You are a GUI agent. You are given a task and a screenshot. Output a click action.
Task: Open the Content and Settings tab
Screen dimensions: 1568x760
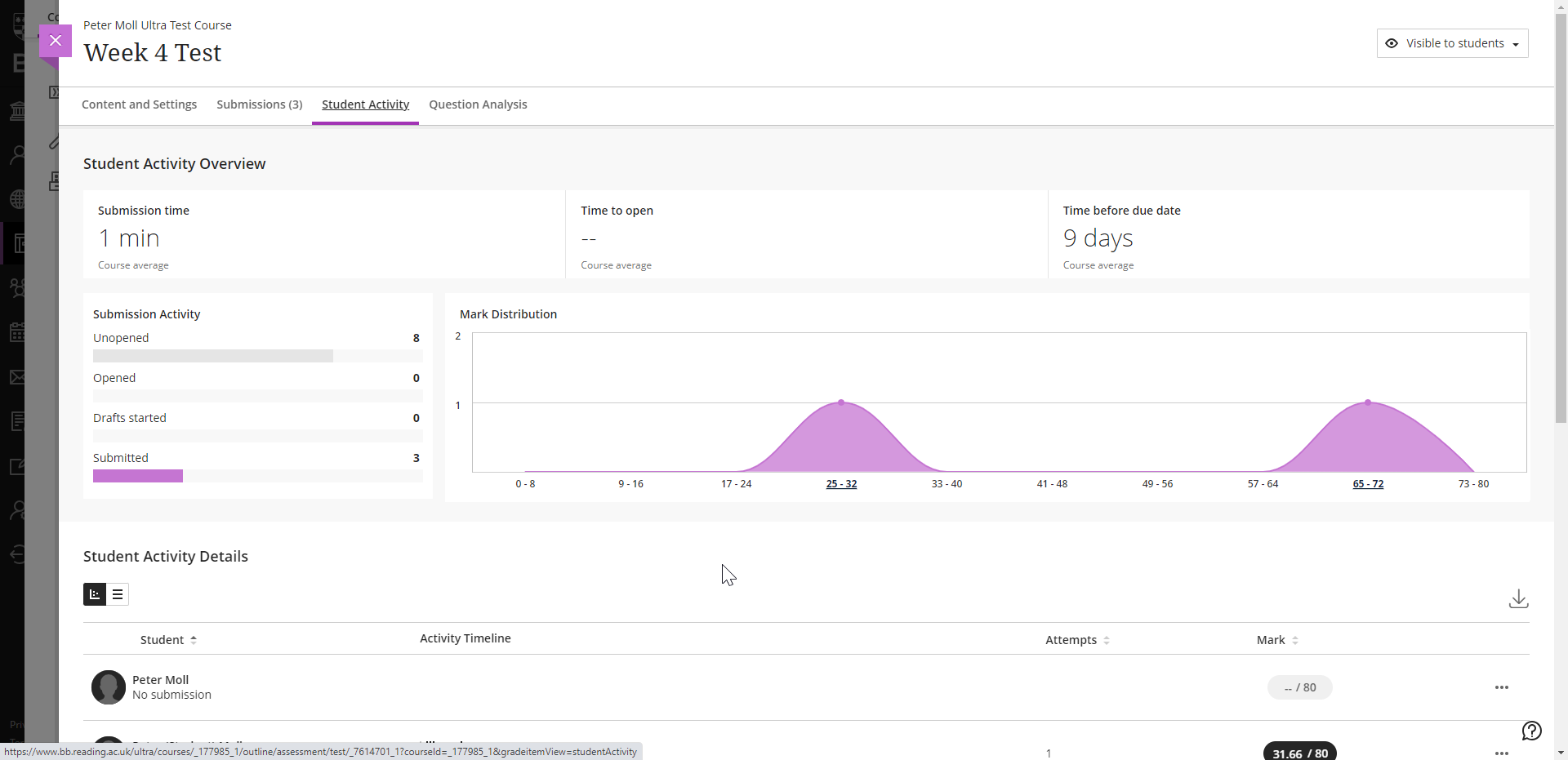(139, 104)
